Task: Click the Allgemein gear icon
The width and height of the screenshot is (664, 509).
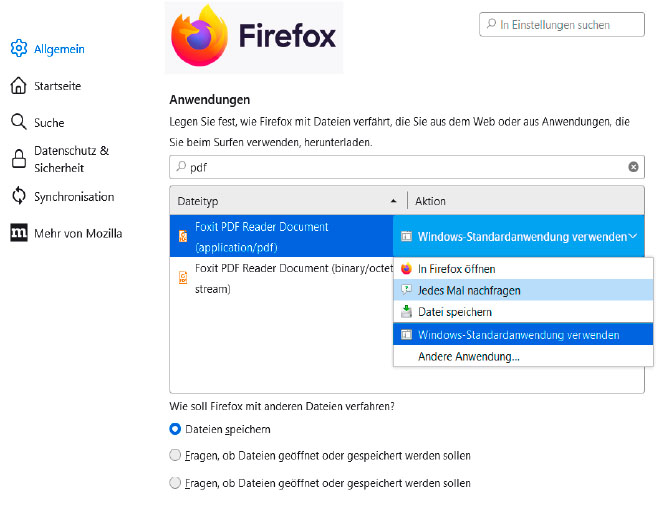Action: pos(19,48)
